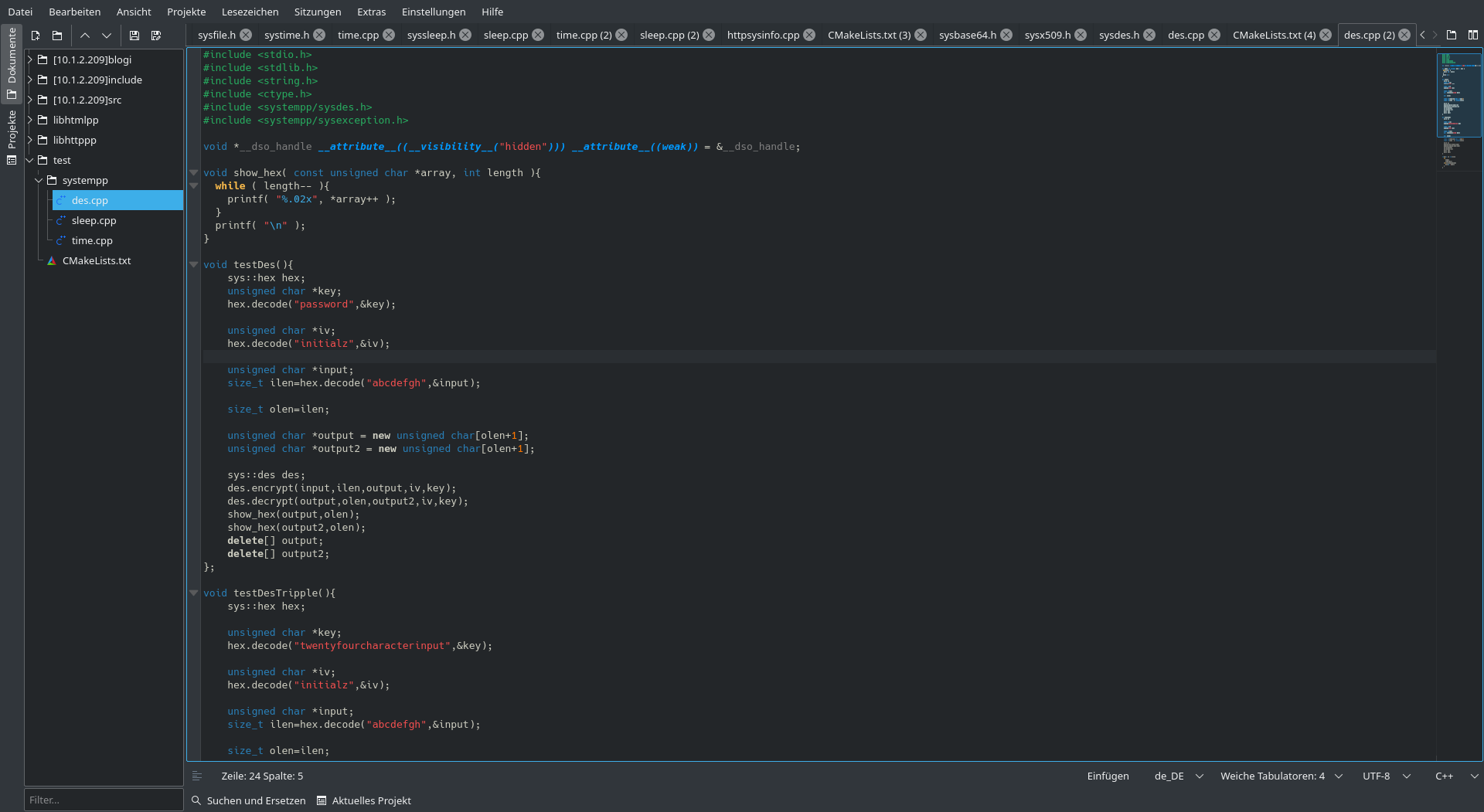
Task: Click the new document icon in file panel
Action: (x=36, y=36)
